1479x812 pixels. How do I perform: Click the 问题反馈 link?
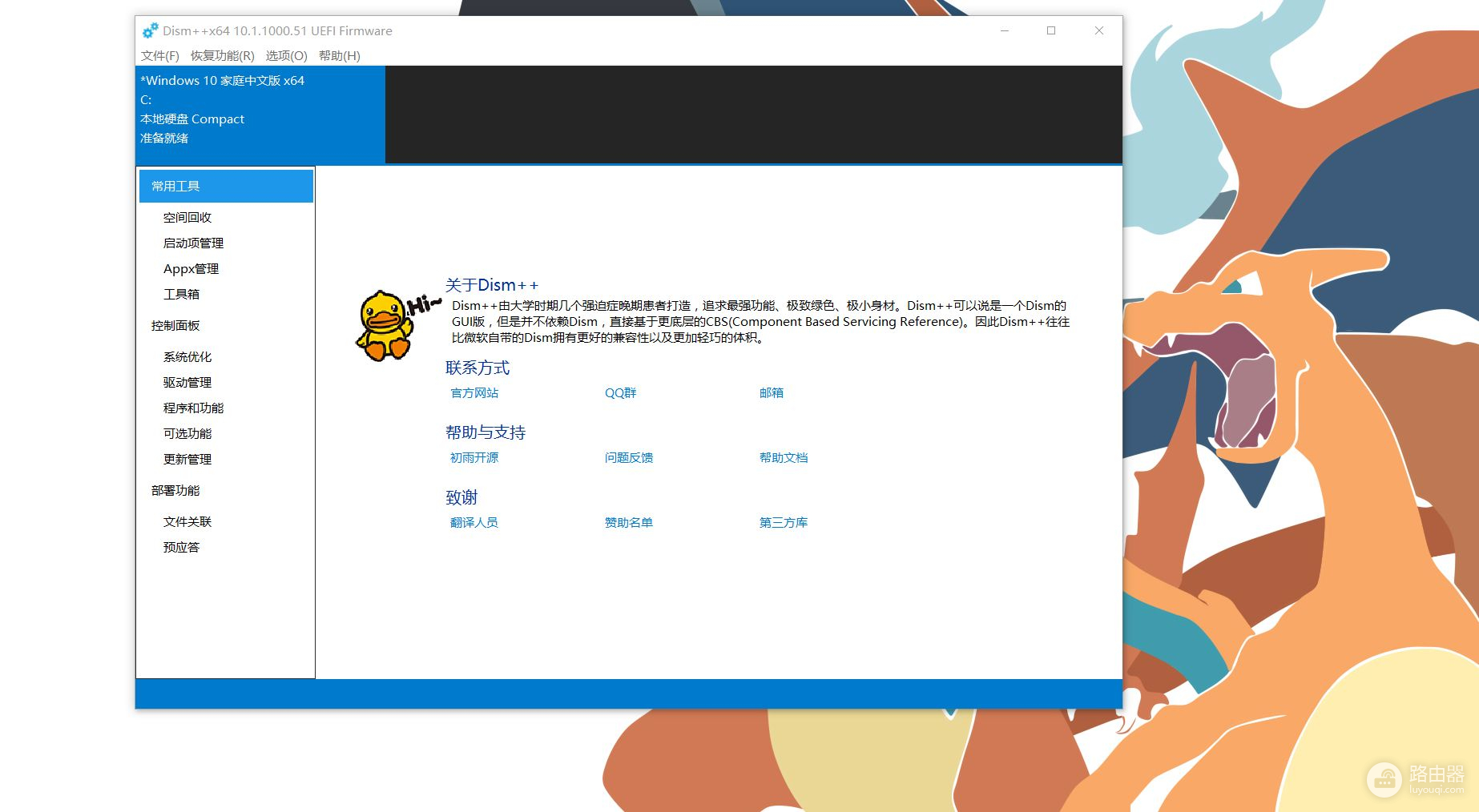click(x=629, y=457)
